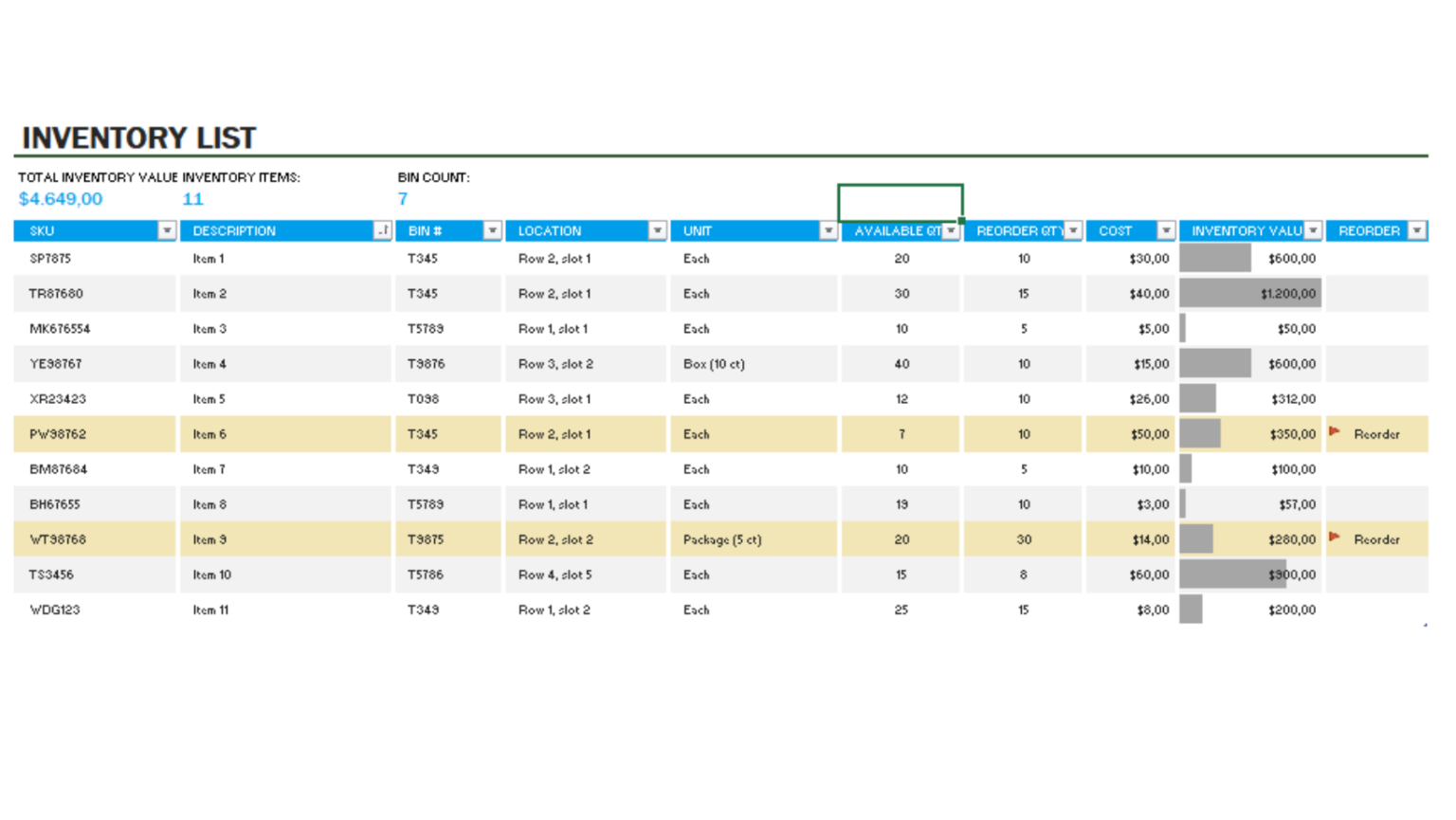This screenshot has width=1456, height=820.
Task: Open the AVAILABLE QTY filter dropdown
Action: [951, 230]
